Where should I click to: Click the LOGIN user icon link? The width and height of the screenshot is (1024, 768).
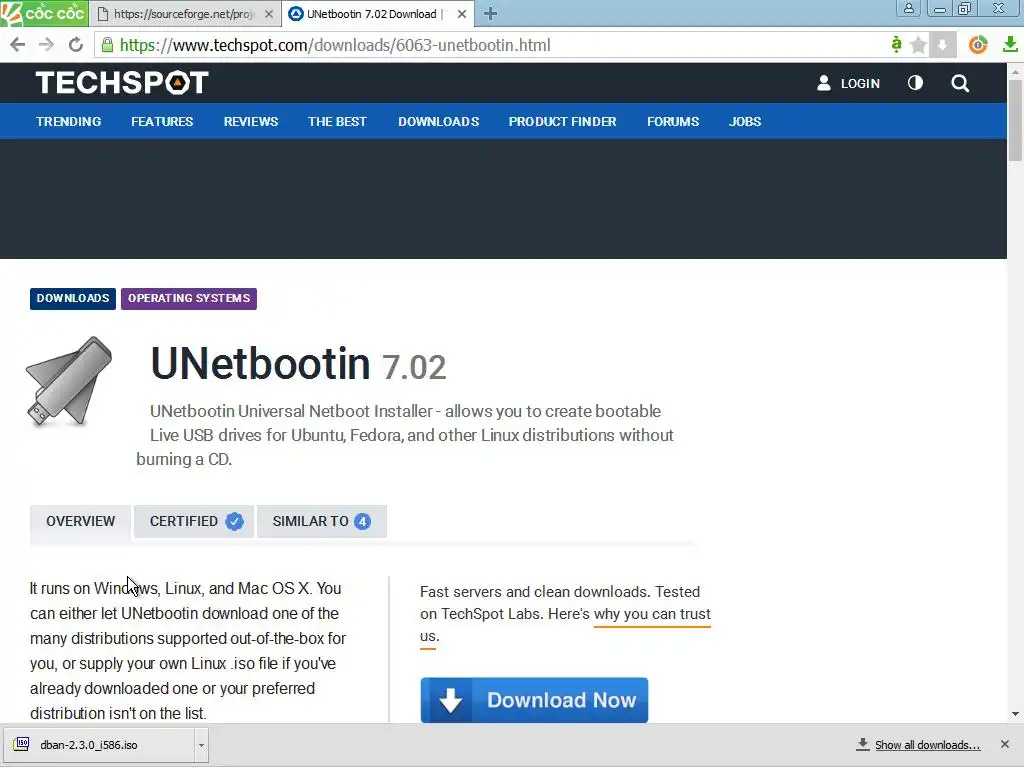[848, 83]
